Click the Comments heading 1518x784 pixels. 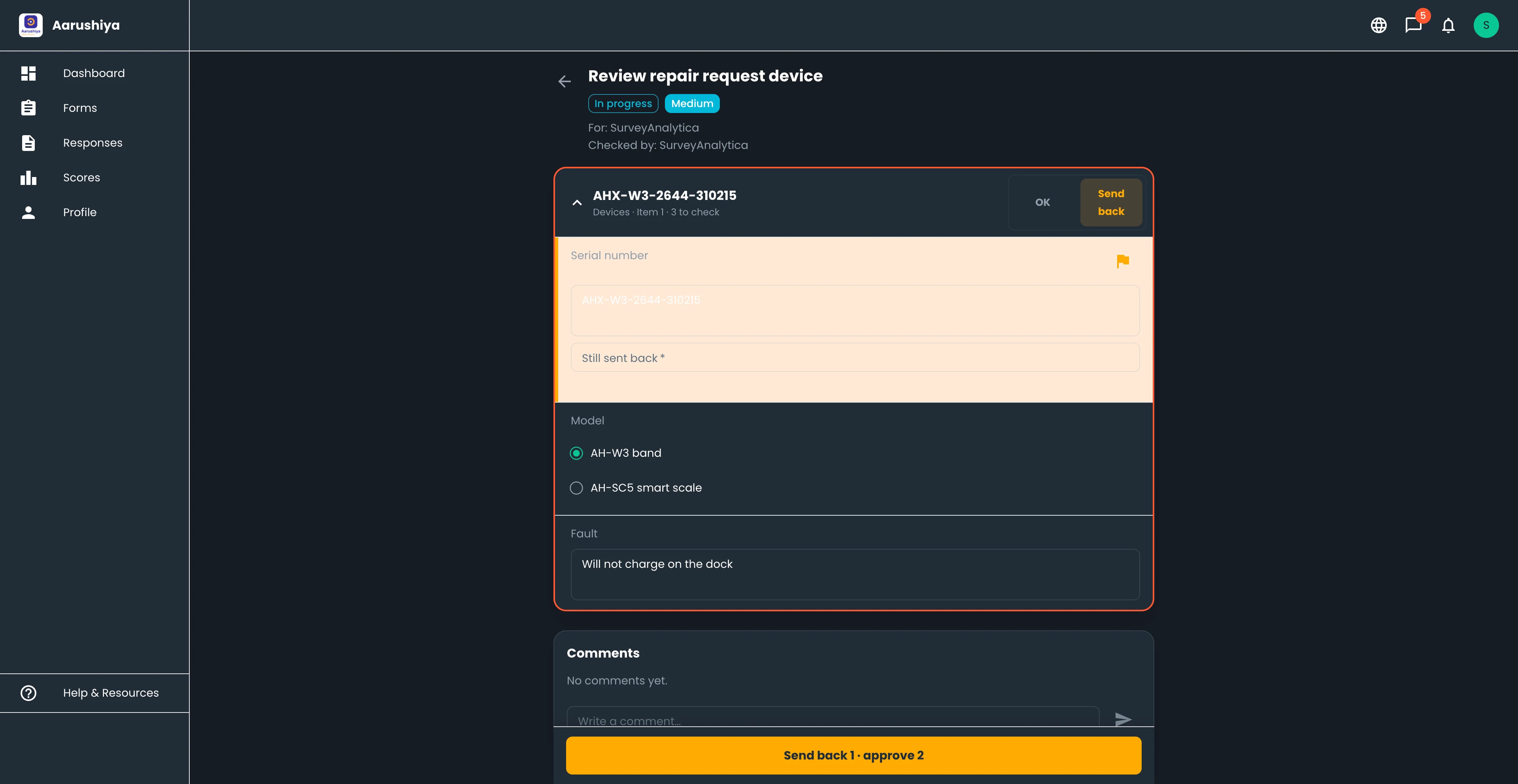click(x=603, y=653)
